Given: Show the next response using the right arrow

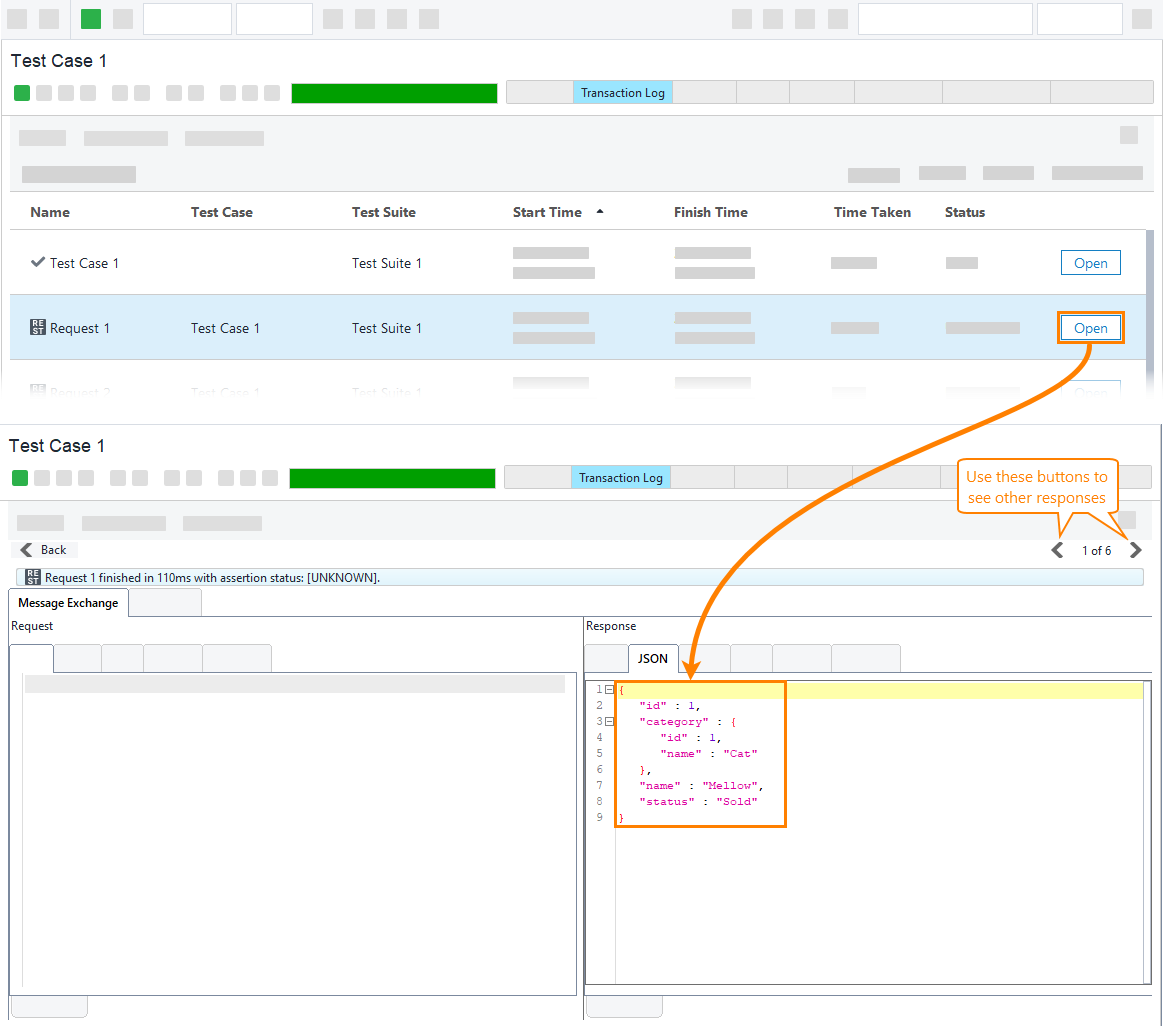Looking at the screenshot, I should click(x=1135, y=549).
